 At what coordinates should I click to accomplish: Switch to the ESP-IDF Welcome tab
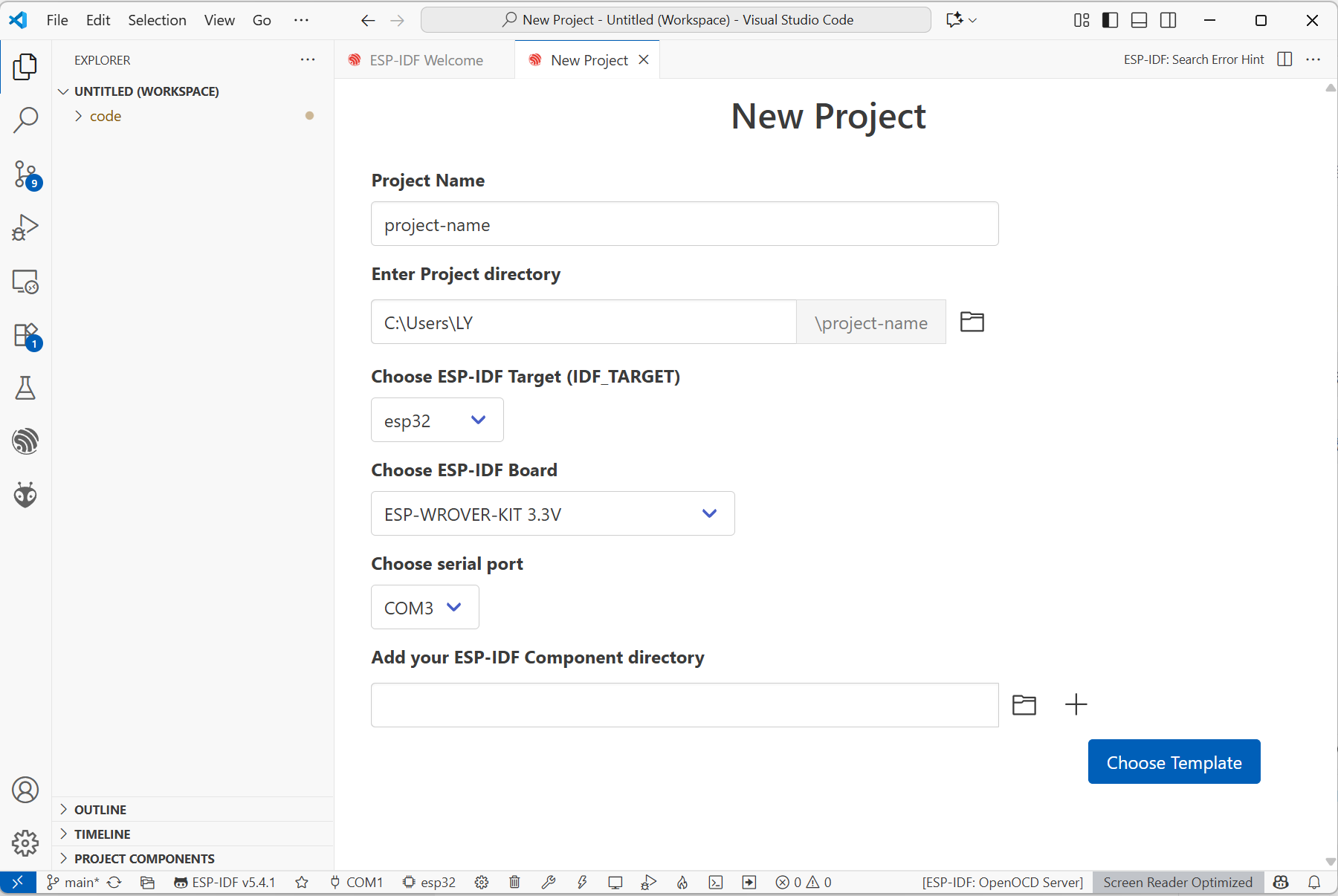pyautogui.click(x=424, y=59)
